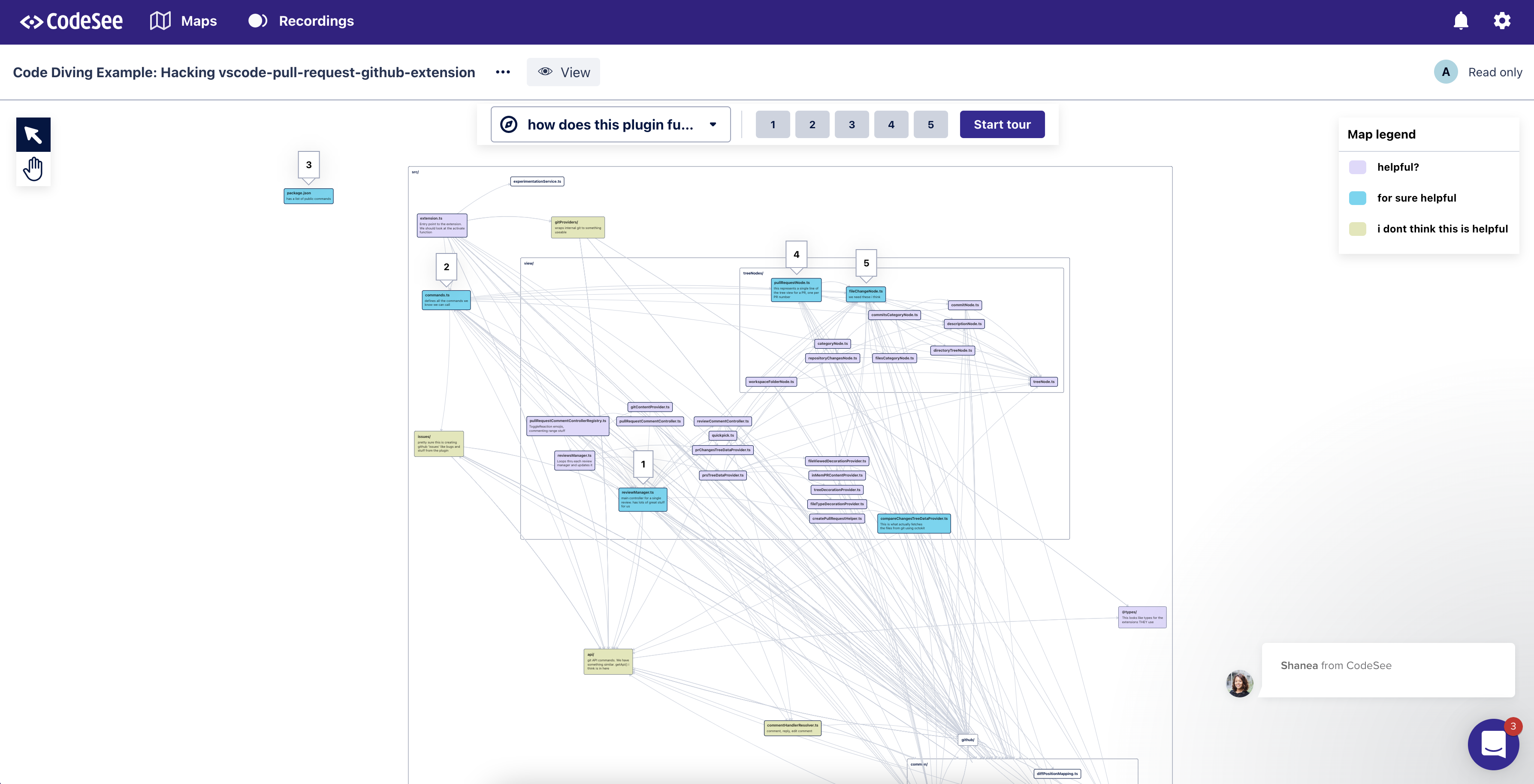
Task: Click the Start tour button
Action: click(x=1002, y=124)
